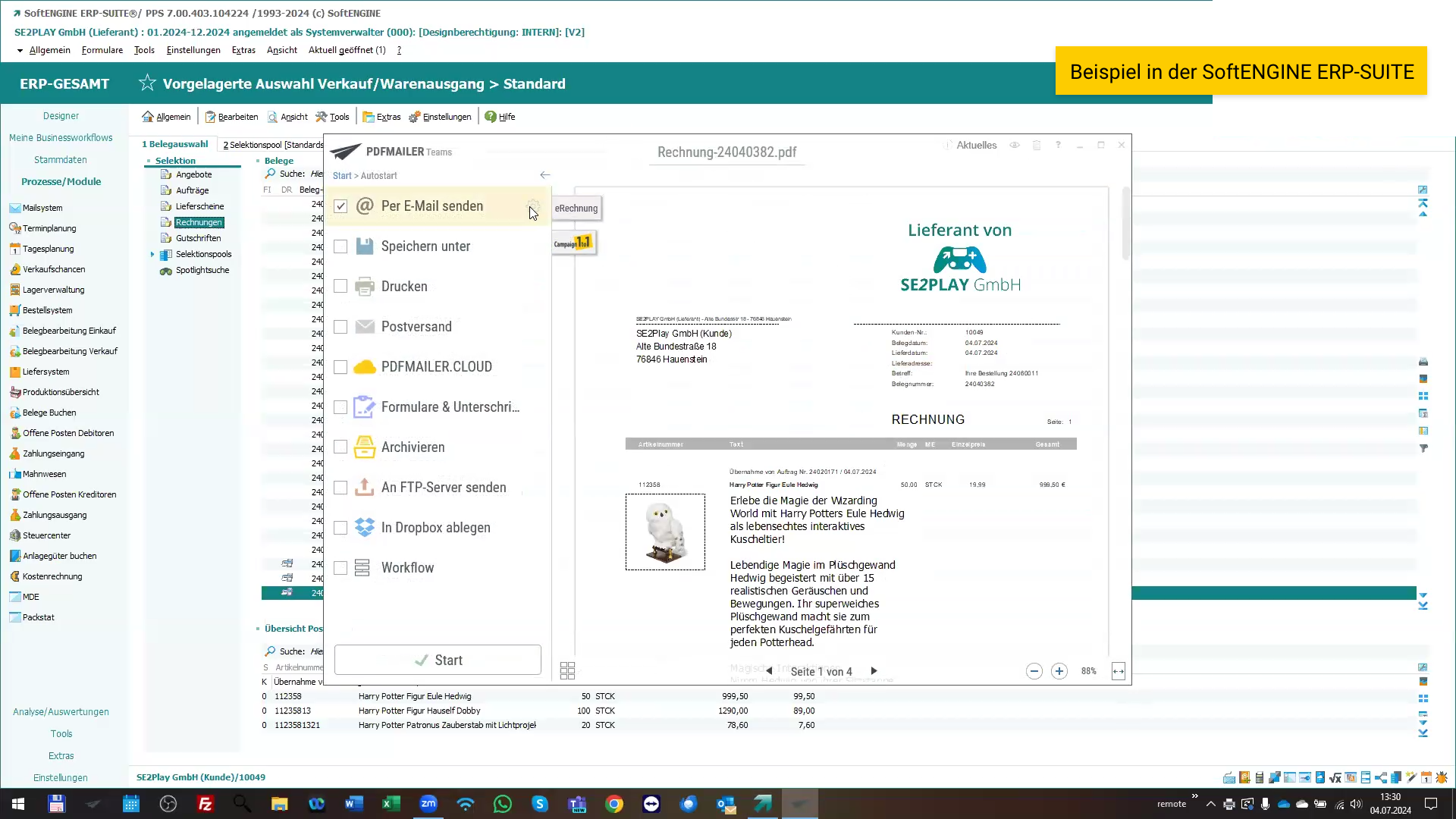Click the filter funnel icon on right edge
This screenshot has height=819, width=1456.
point(1423,448)
